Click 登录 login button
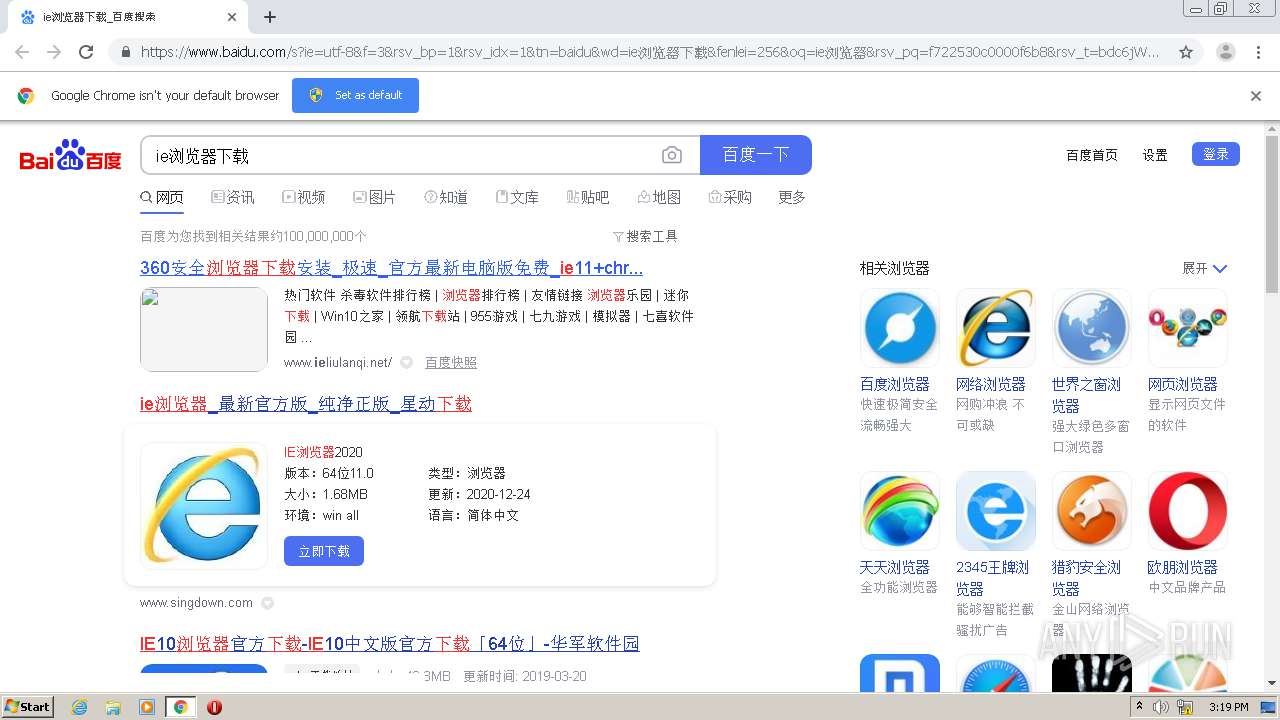Screen dimensions: 1280x720 [x=1216, y=154]
